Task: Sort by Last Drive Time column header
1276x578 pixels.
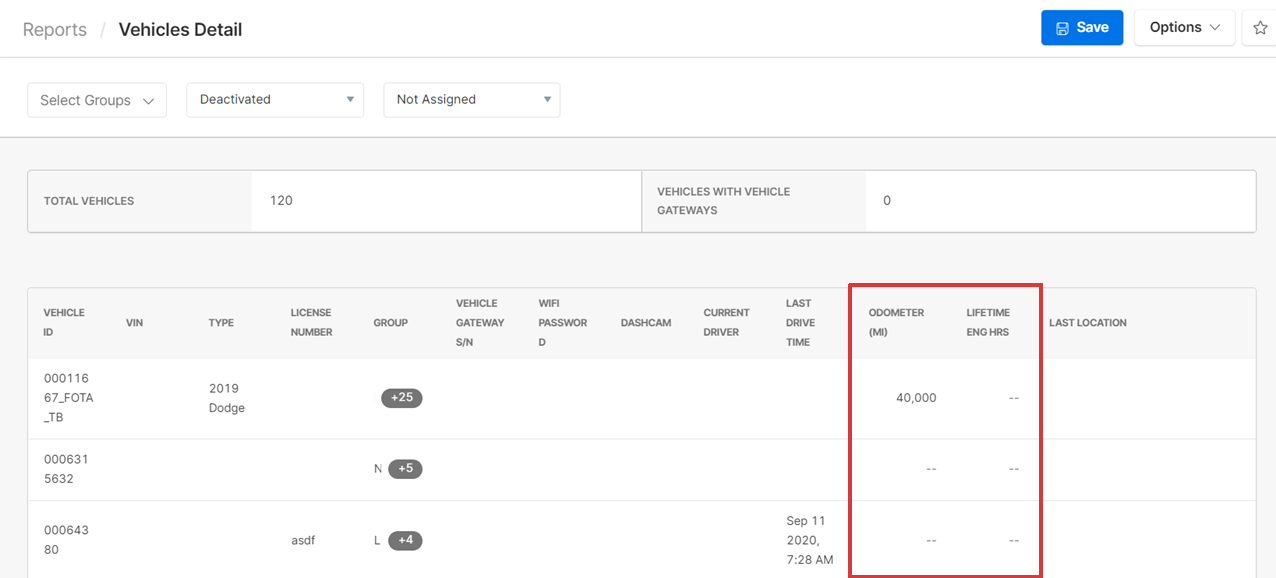Action: tap(800, 322)
